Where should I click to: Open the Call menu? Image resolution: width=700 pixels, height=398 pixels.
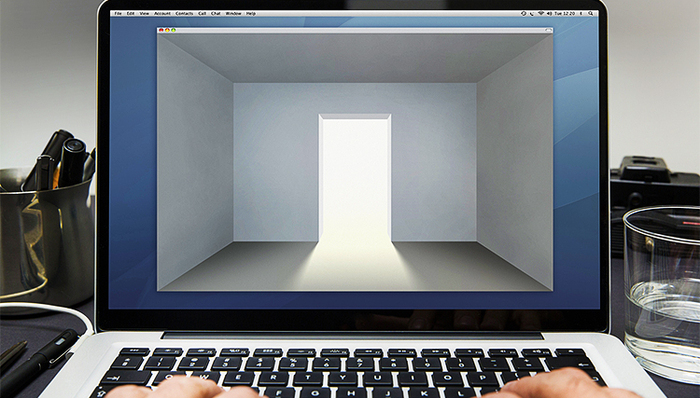[202, 14]
